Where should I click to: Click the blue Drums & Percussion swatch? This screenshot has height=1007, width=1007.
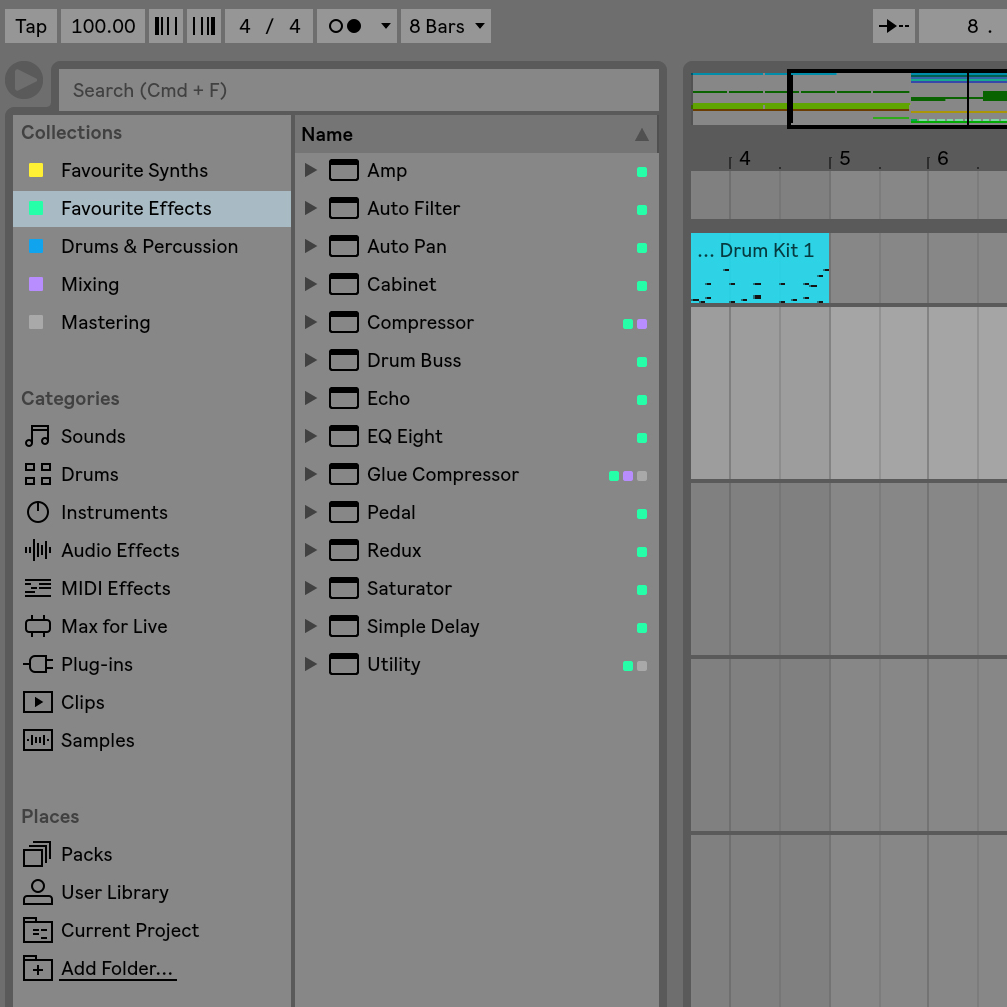36,246
